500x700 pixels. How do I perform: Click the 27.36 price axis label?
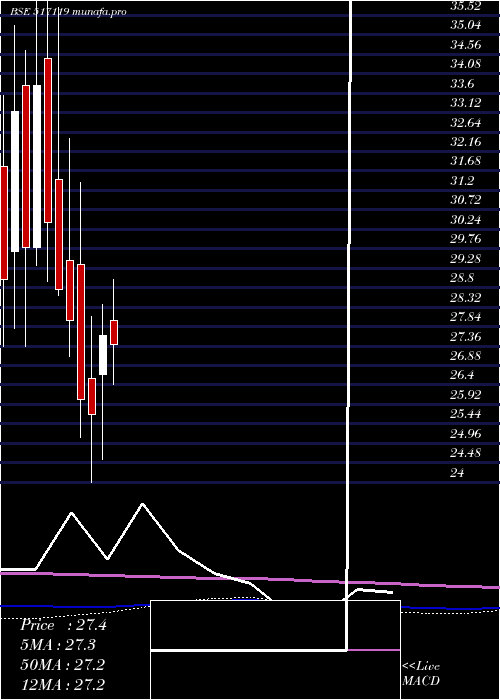tap(465, 337)
